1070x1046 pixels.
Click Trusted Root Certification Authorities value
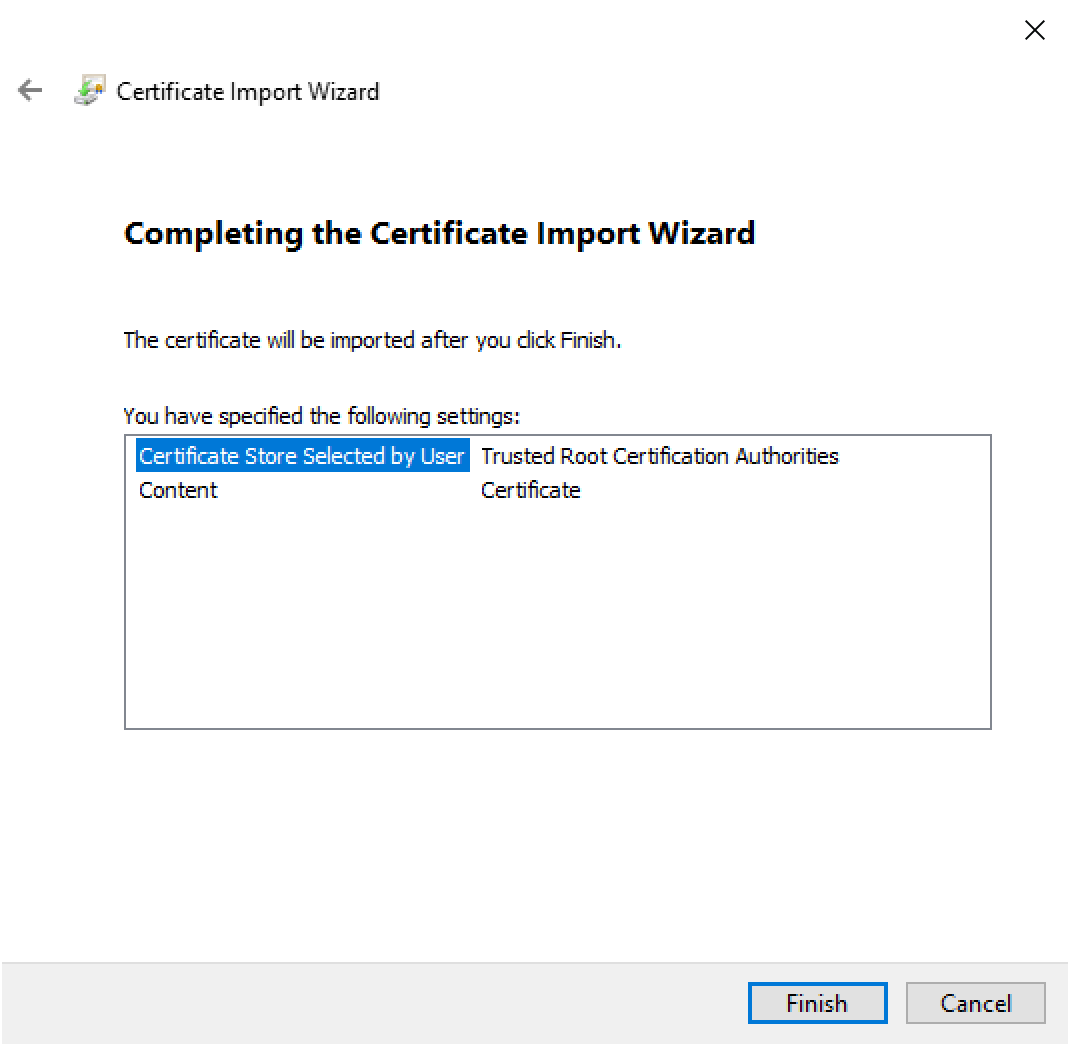click(x=659, y=456)
